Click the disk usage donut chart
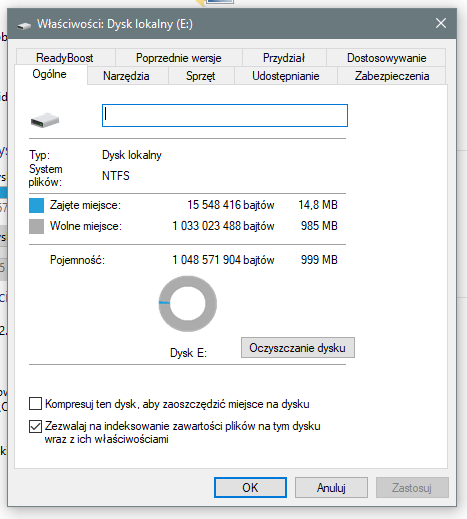467x519 pixels. (188, 304)
